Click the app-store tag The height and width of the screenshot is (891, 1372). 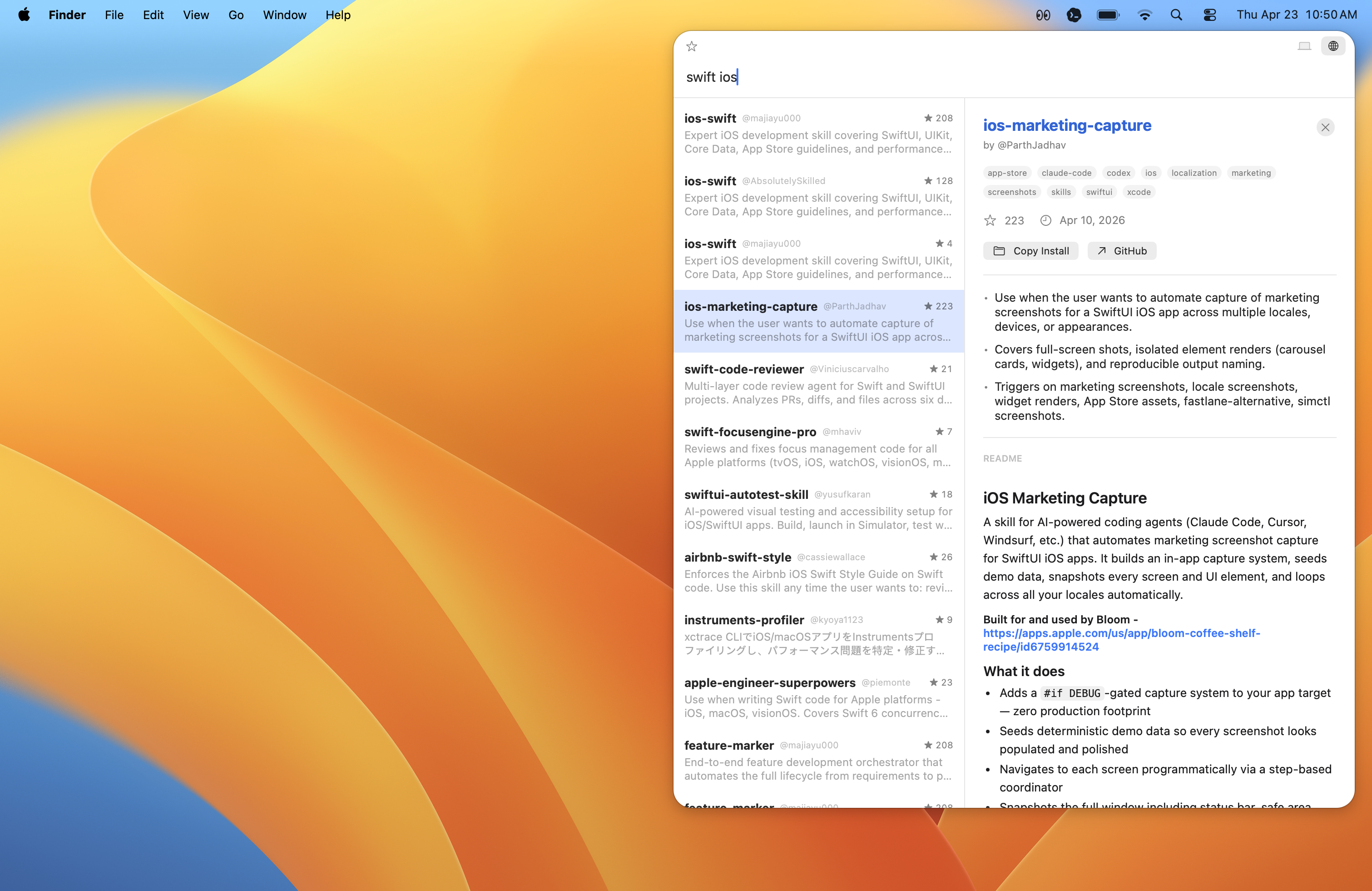[x=1007, y=173]
